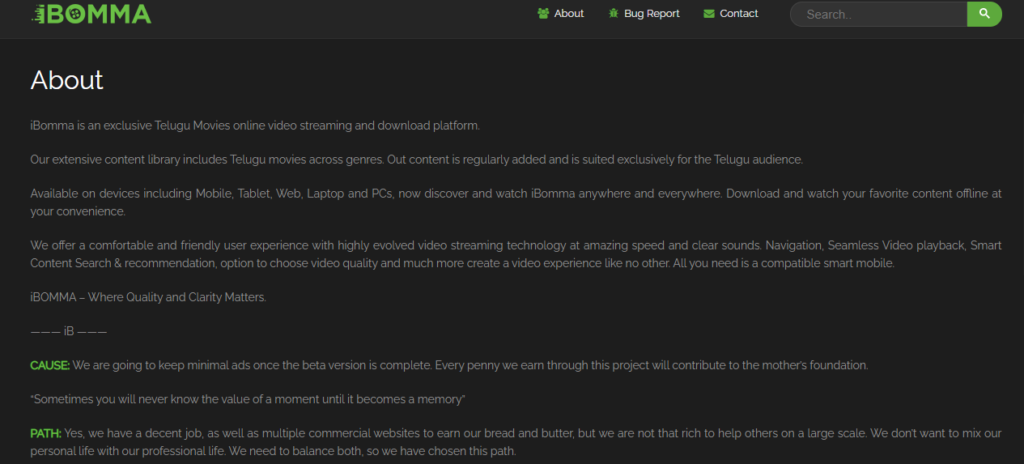
Task: Click the people icon beside About
Action: click(543, 13)
